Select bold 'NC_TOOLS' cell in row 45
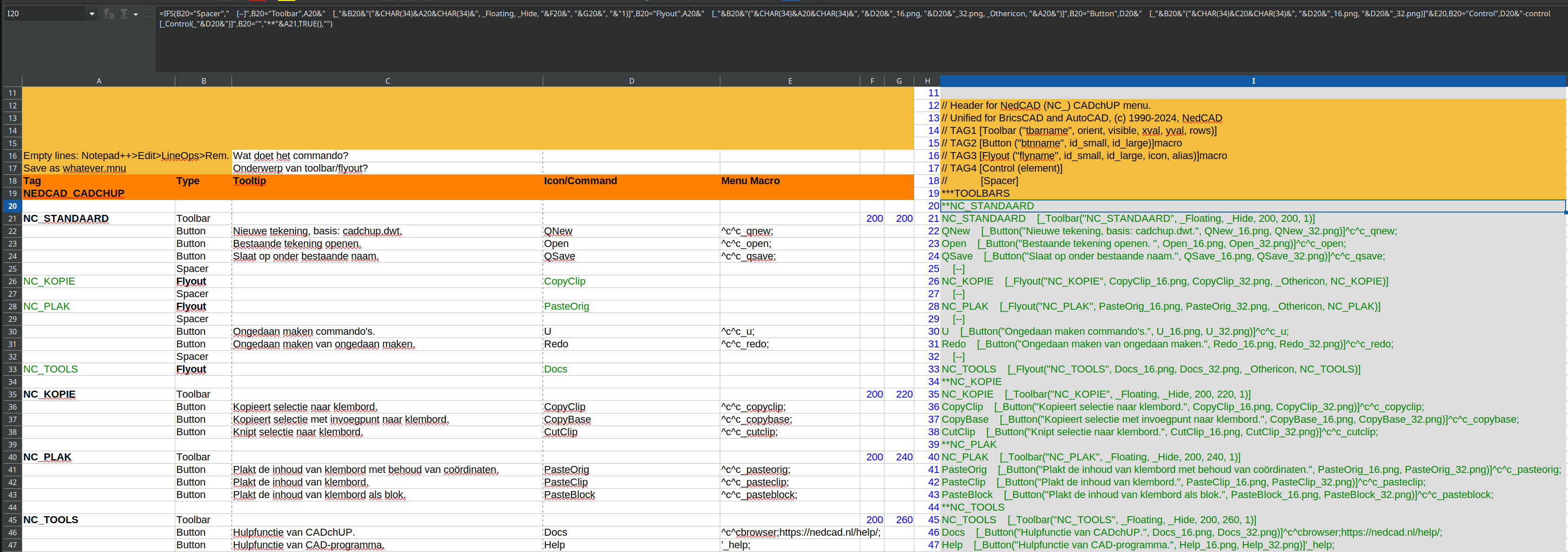Image resolution: width=1568 pixels, height=552 pixels. pos(99,520)
